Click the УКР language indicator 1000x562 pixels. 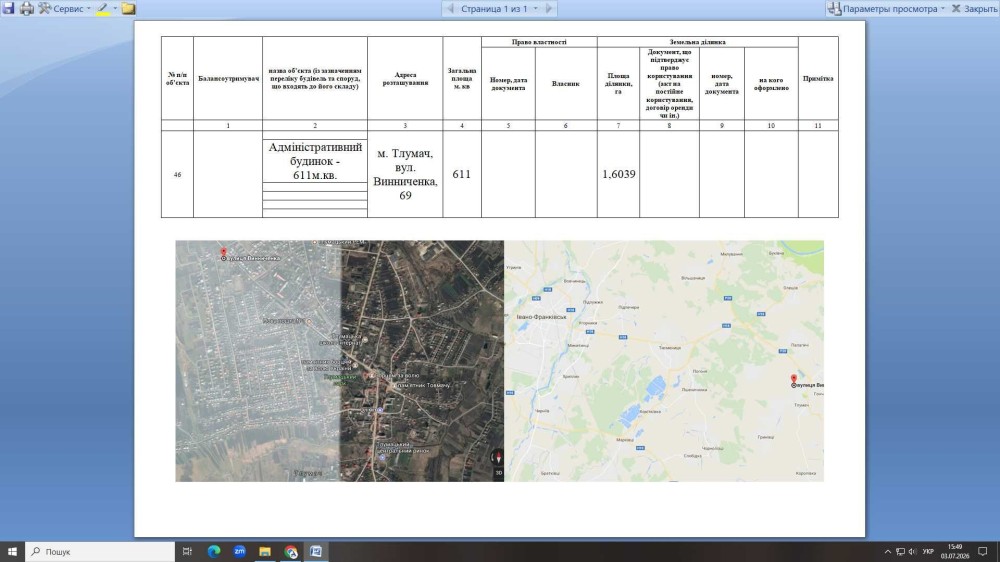point(928,552)
